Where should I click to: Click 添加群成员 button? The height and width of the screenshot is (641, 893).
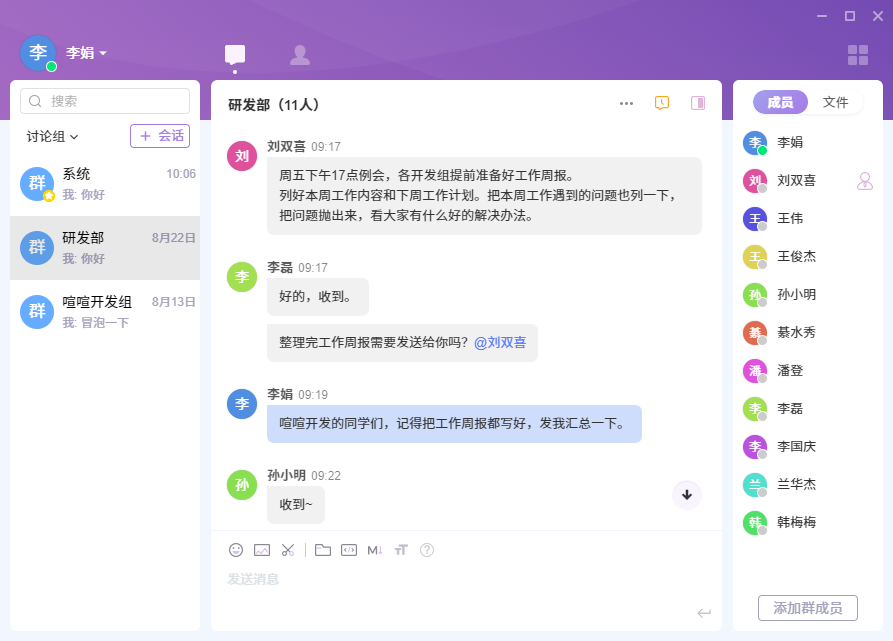coord(808,608)
